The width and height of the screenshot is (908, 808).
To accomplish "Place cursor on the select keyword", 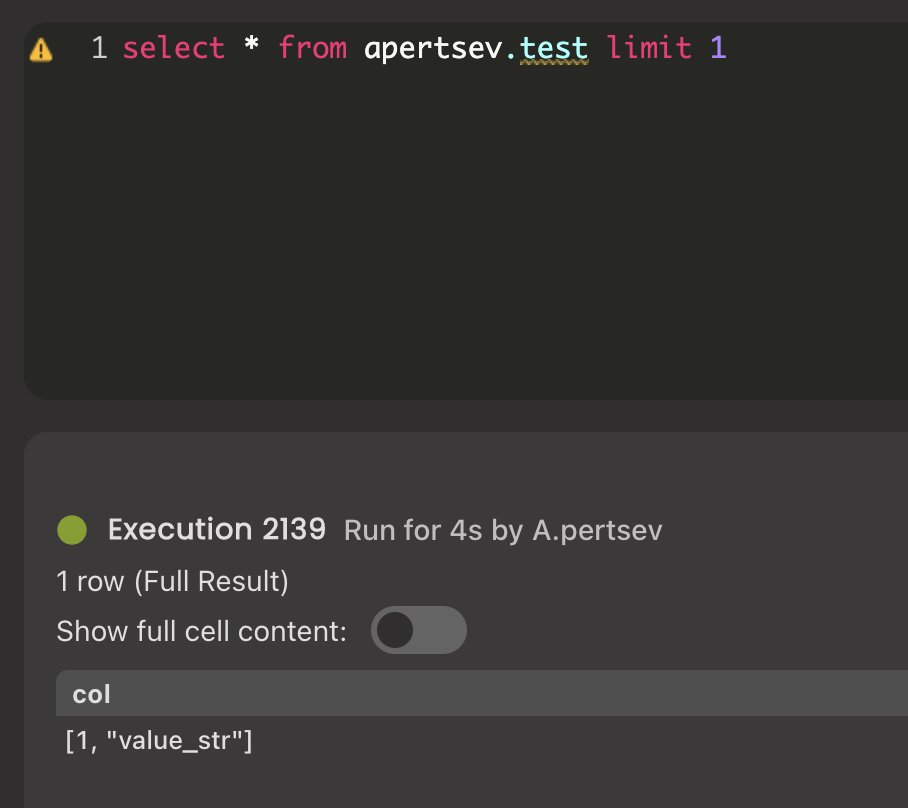I will [174, 47].
